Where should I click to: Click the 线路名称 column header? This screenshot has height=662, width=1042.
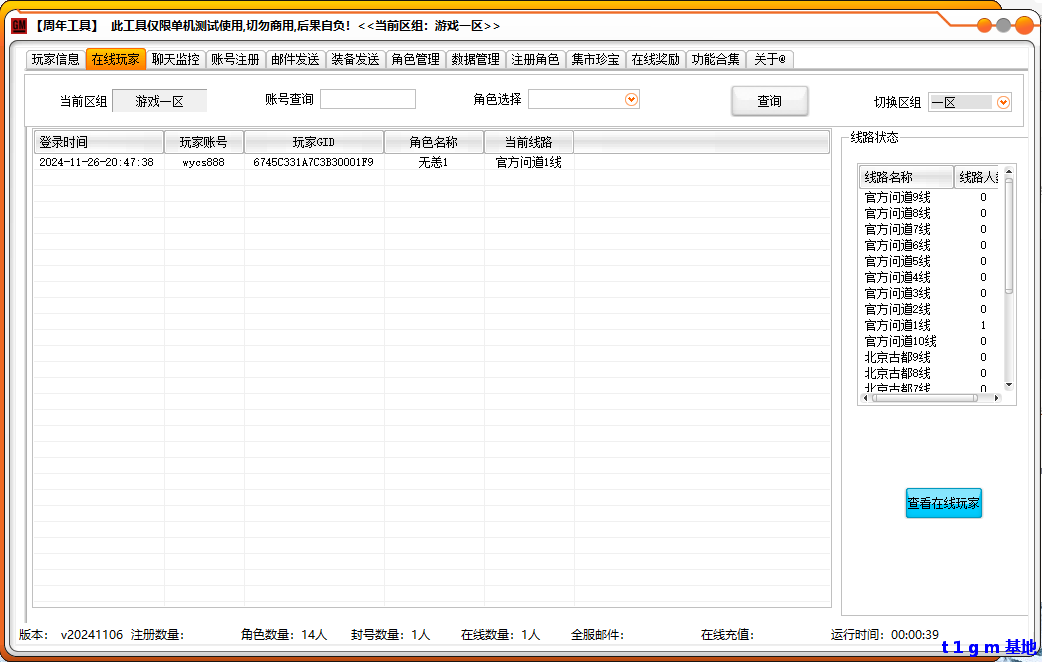click(x=905, y=177)
